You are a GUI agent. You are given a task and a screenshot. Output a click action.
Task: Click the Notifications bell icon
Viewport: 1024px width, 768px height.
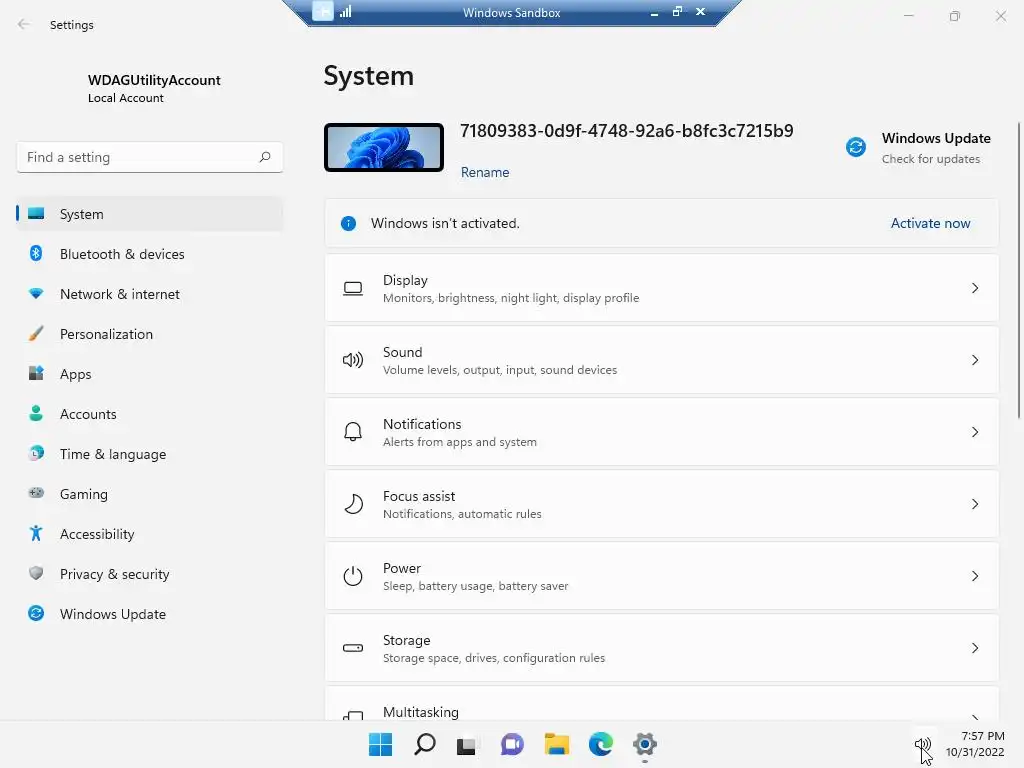(x=353, y=432)
